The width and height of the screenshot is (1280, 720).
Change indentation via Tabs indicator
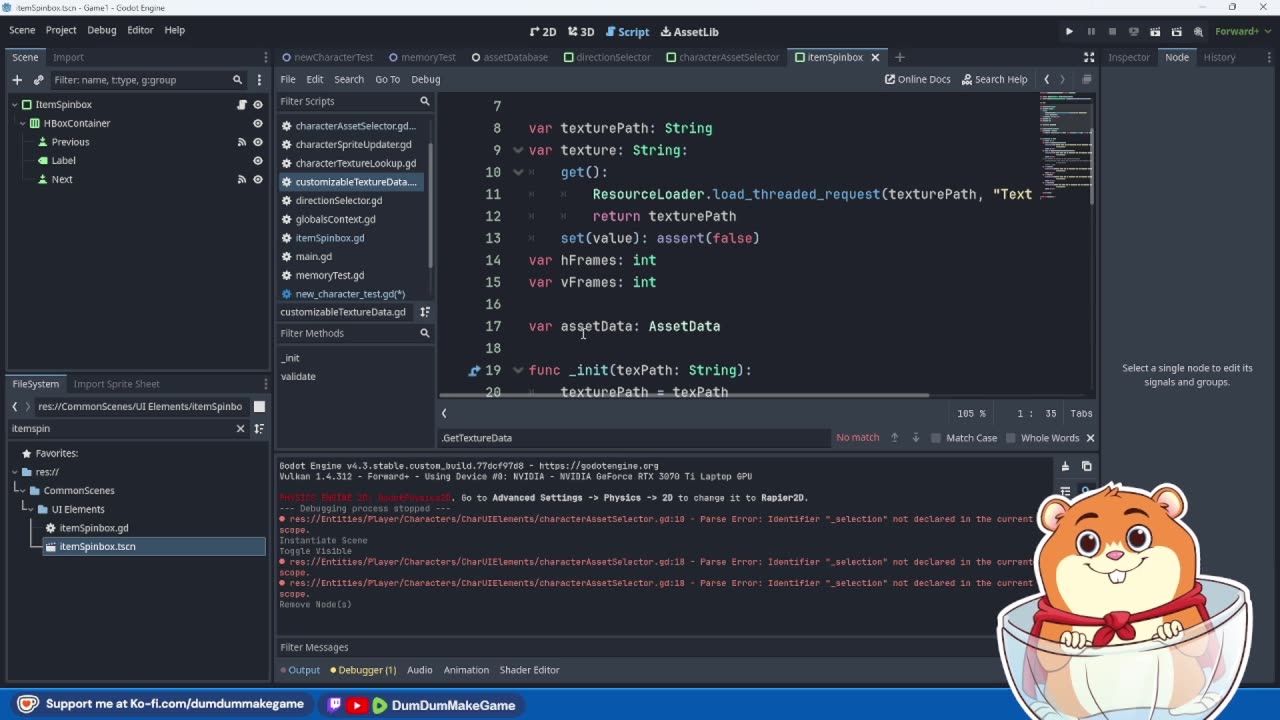coord(1081,414)
